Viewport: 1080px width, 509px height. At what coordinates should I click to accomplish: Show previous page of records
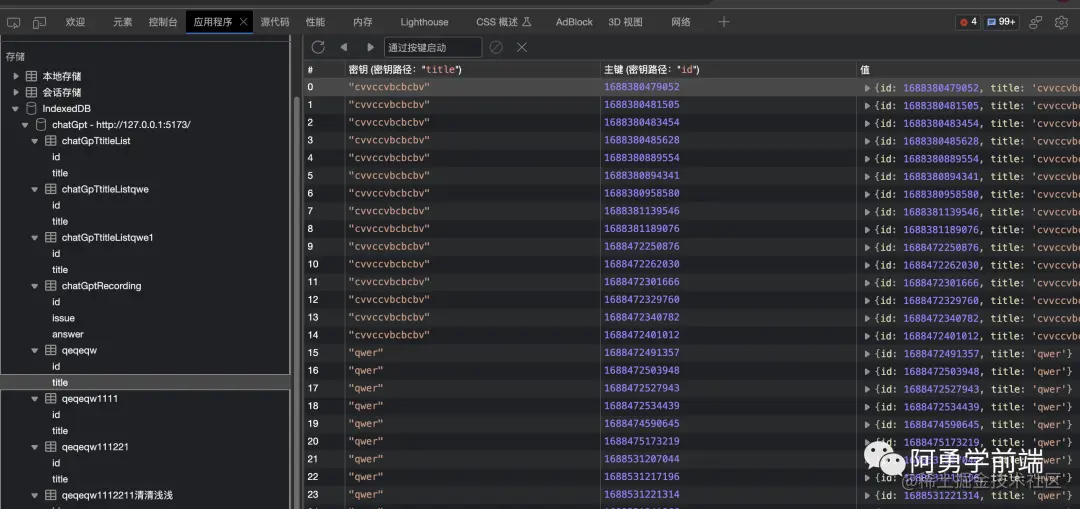(x=344, y=47)
